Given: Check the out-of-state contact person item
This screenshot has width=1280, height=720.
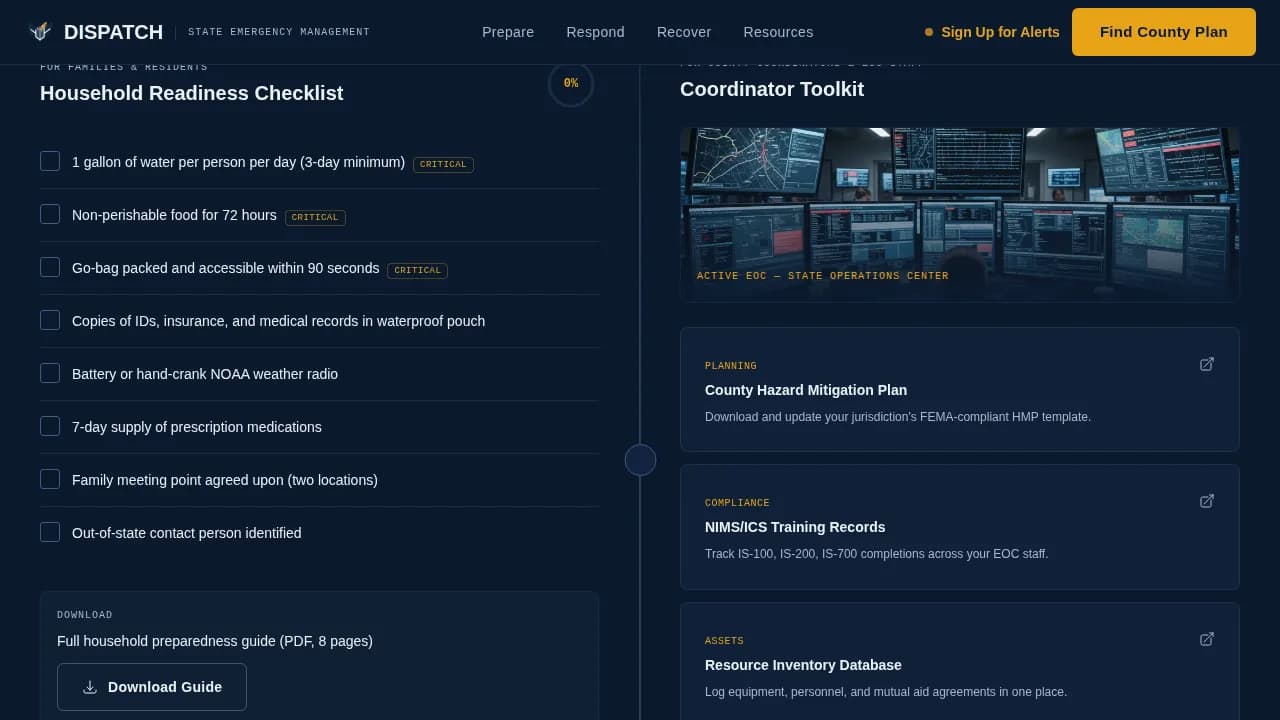Looking at the screenshot, I should (50, 531).
